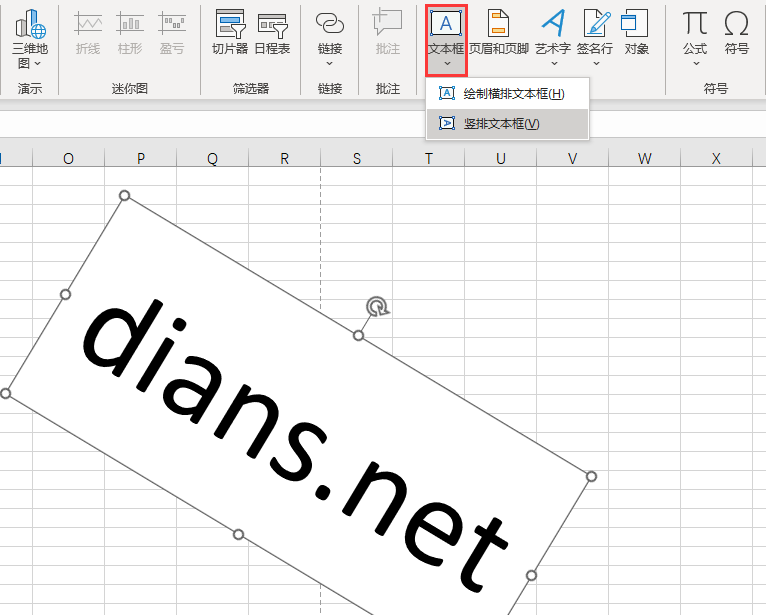Expand the 签名行 signature line dropdown
The image size is (766, 615).
point(595,64)
